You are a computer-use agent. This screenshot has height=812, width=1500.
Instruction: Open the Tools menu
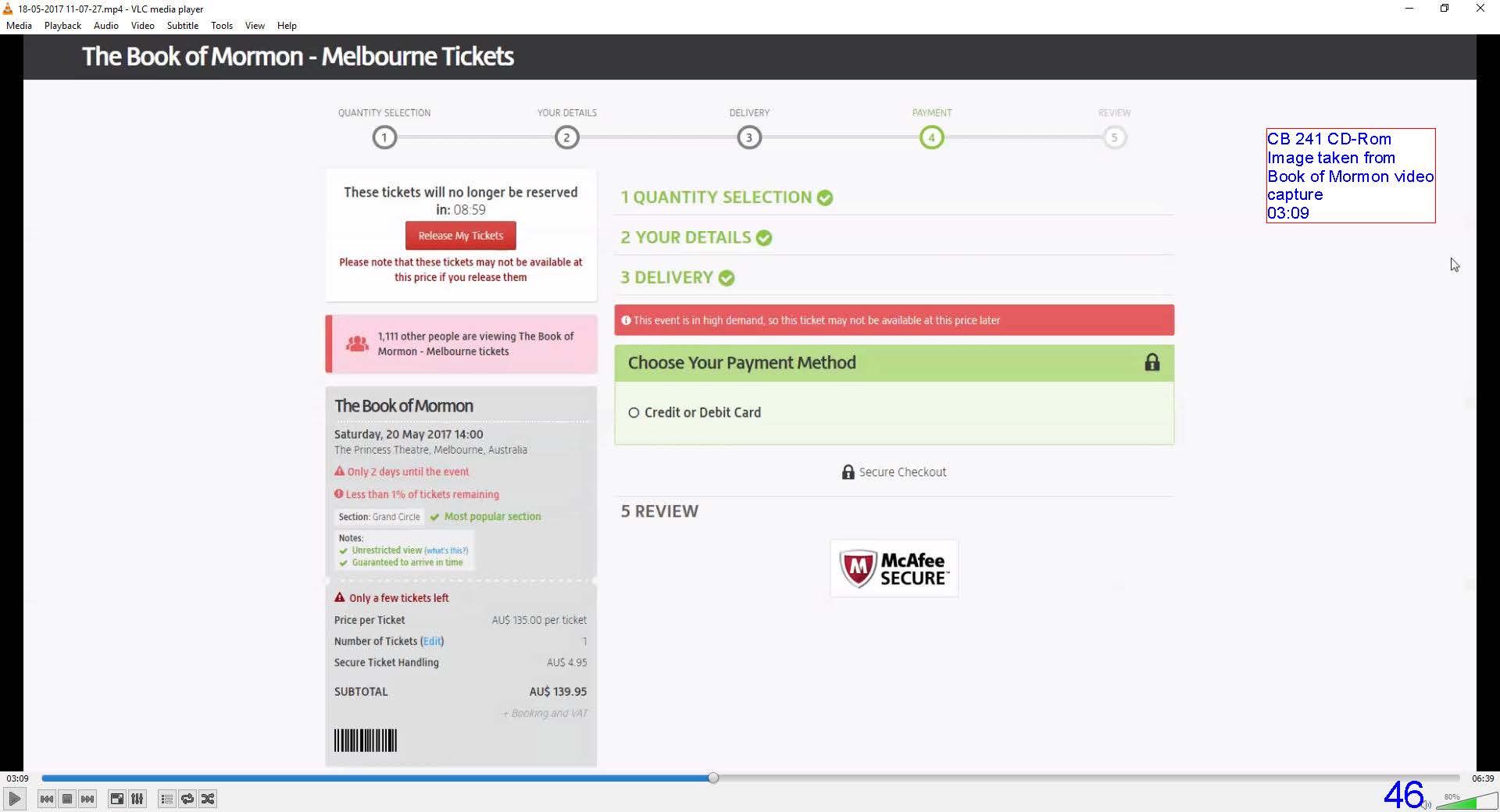click(x=222, y=25)
